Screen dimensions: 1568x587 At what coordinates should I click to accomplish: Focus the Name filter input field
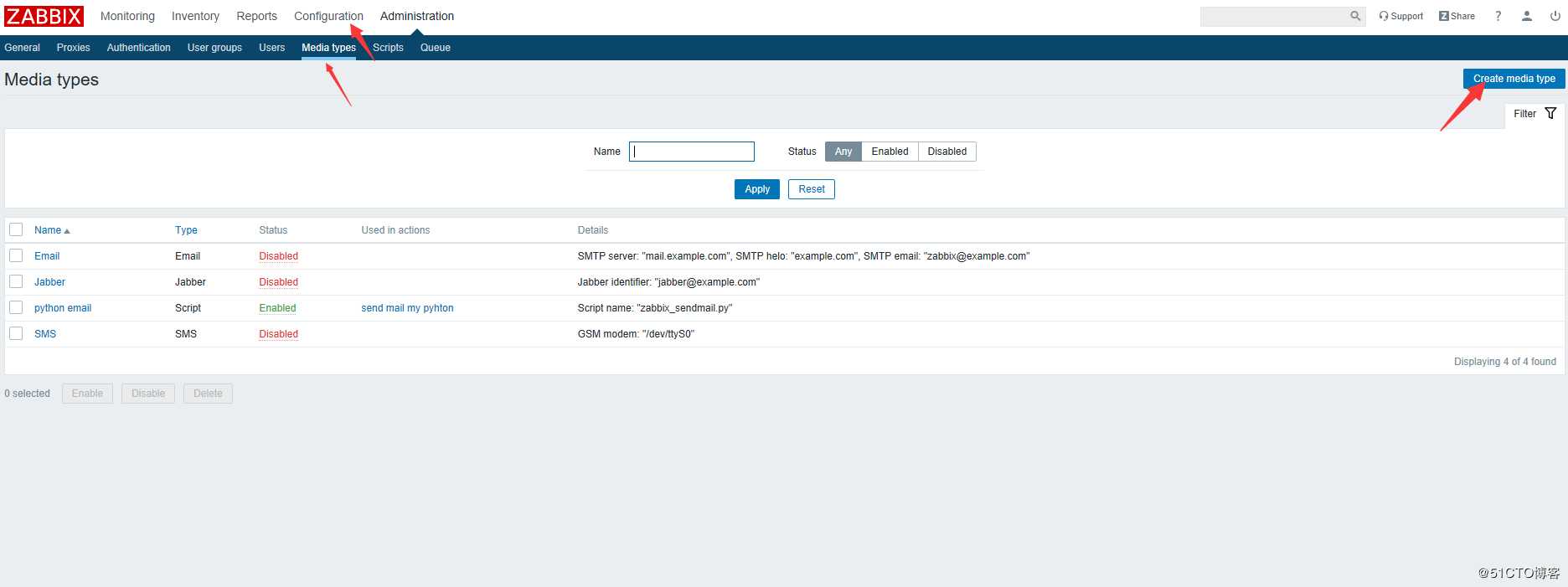692,152
